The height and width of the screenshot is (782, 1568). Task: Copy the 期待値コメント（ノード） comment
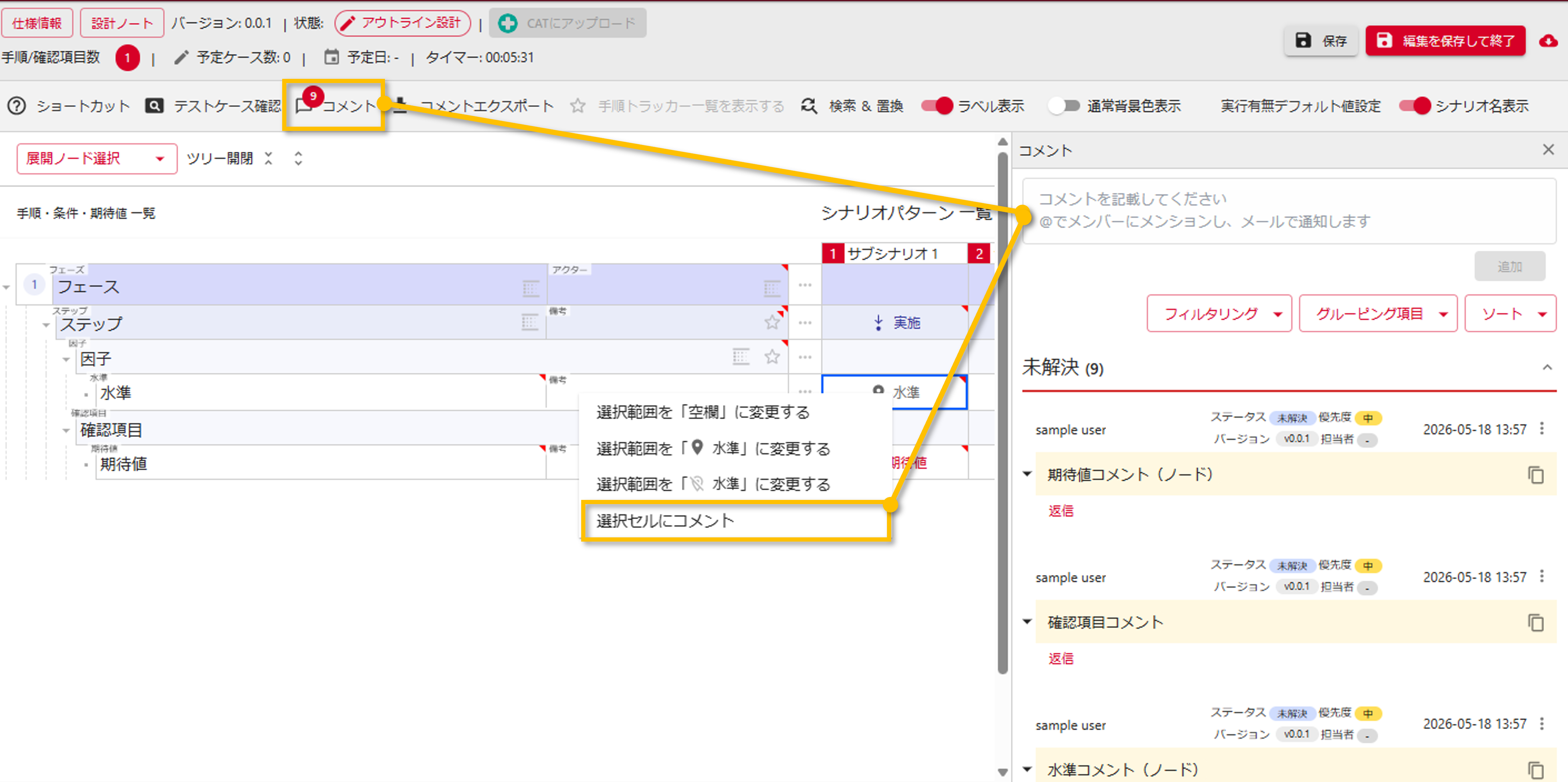[x=1536, y=475]
